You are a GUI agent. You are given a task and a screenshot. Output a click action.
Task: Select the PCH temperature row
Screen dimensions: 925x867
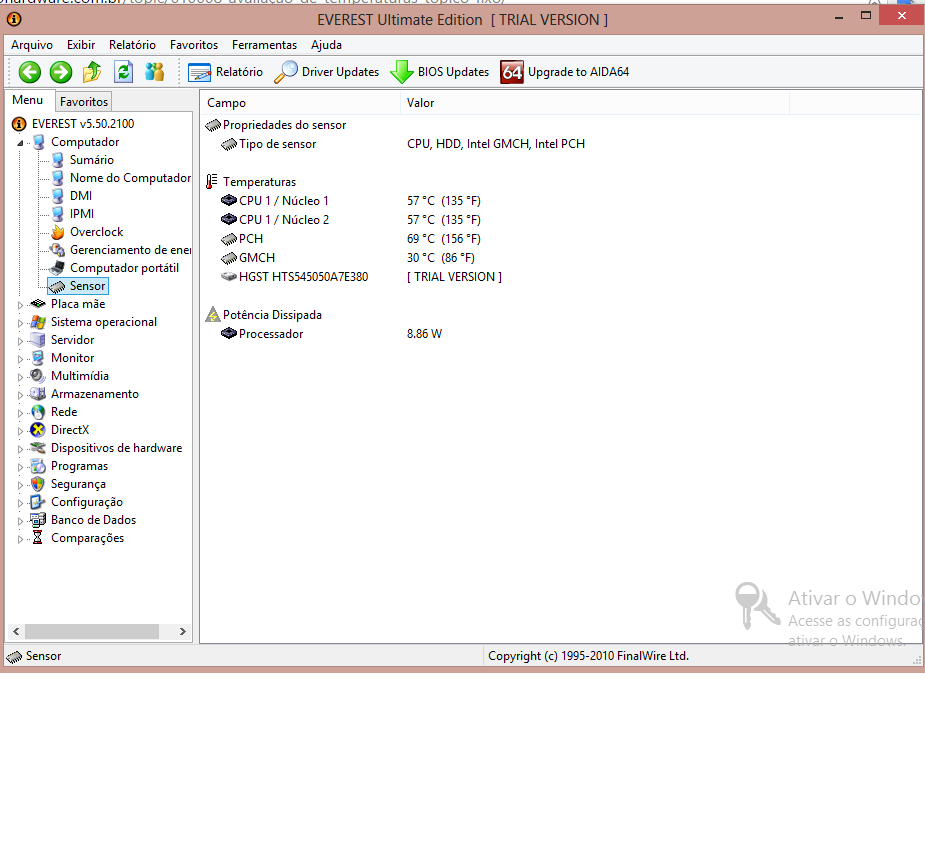(x=351, y=239)
